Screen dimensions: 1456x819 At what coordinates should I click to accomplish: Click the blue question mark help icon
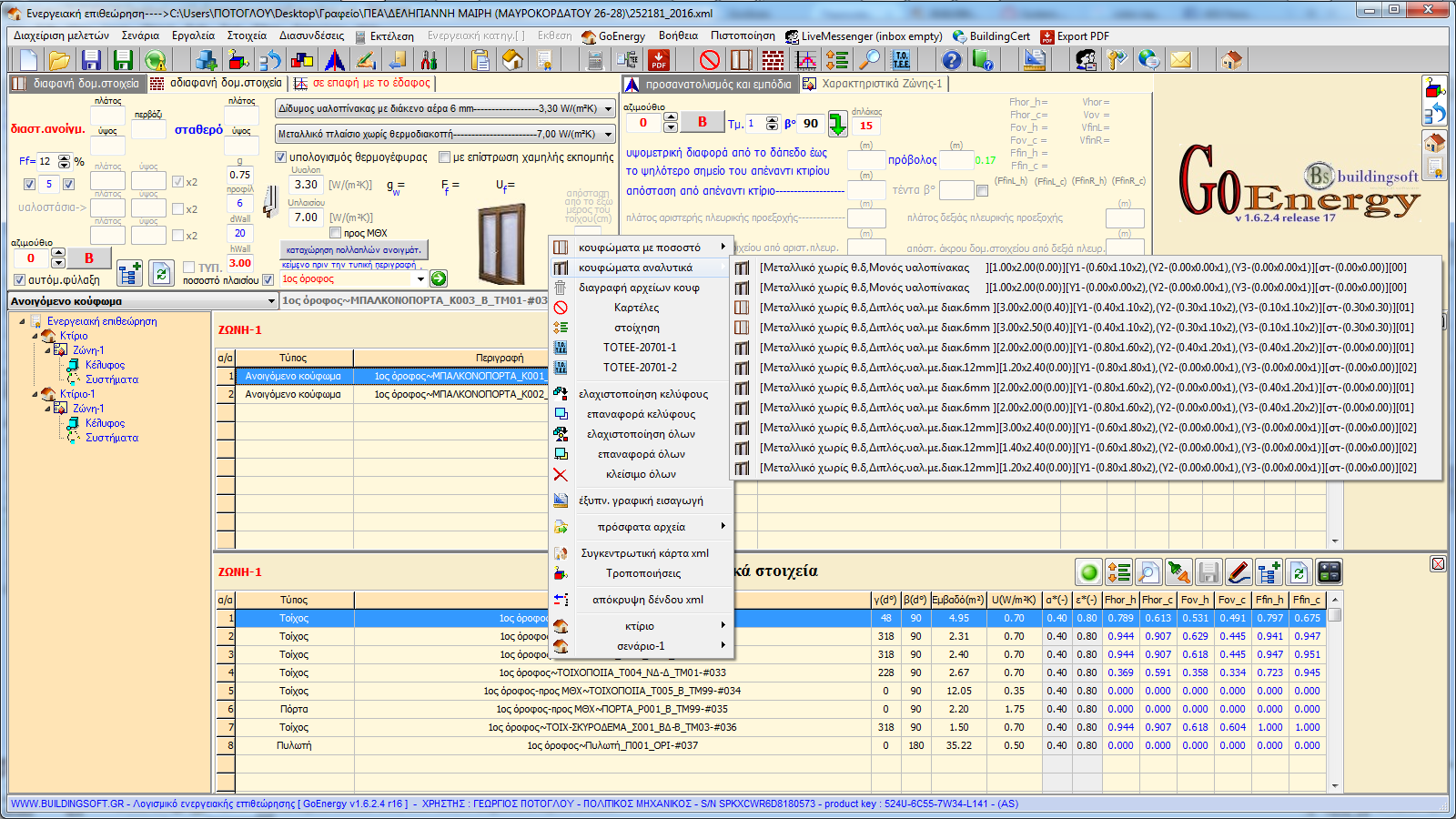951,60
